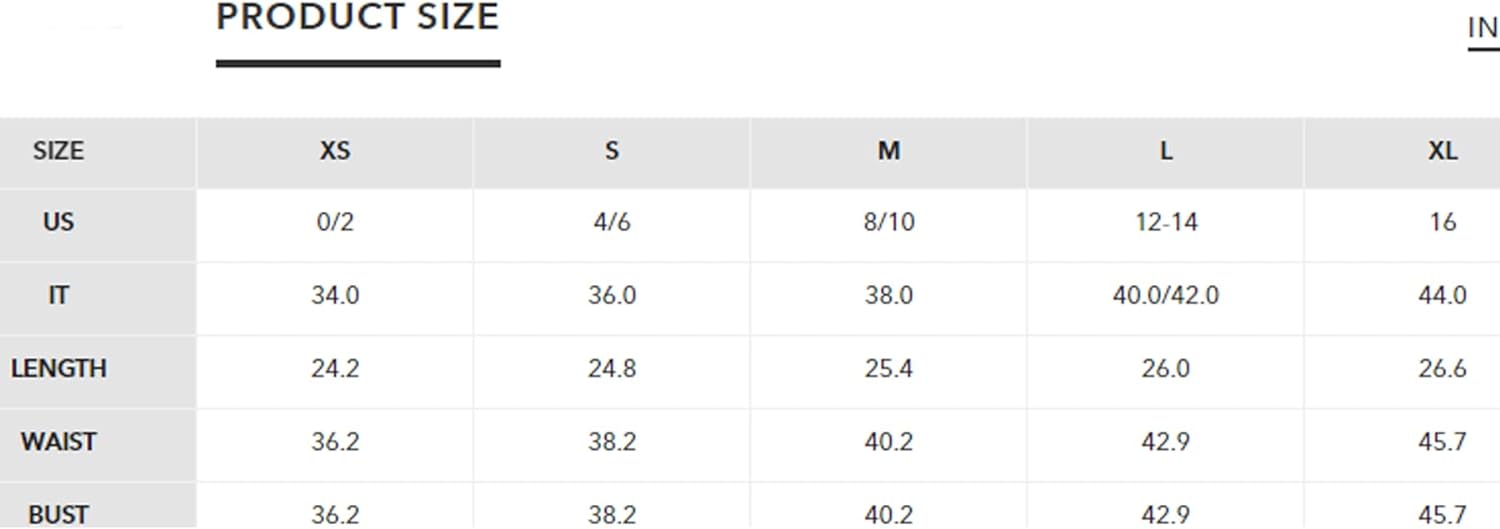Click the waist value 38.2 for S
This screenshot has height=529, width=1500.
click(612, 442)
